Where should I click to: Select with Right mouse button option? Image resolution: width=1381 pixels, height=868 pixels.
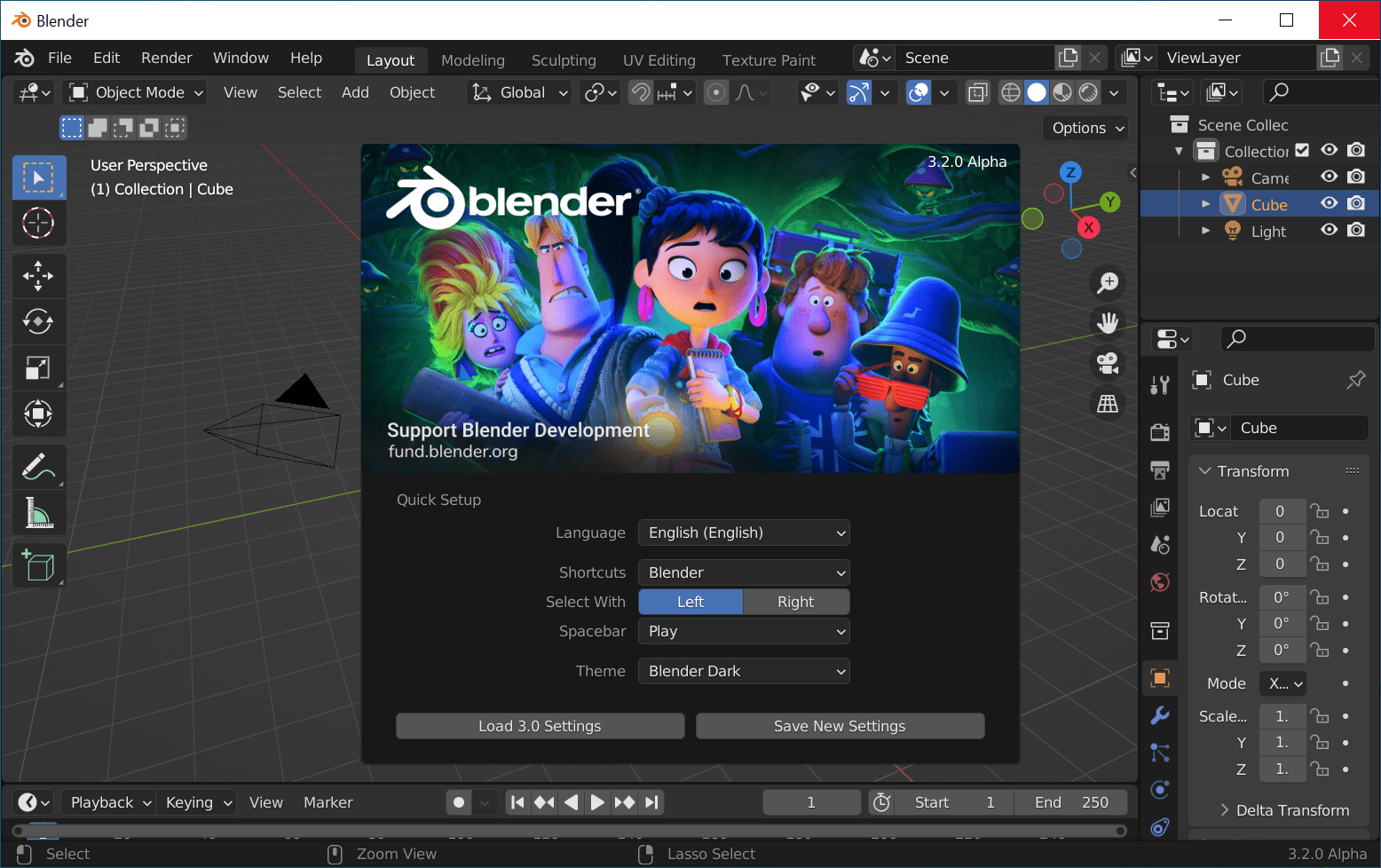point(796,602)
